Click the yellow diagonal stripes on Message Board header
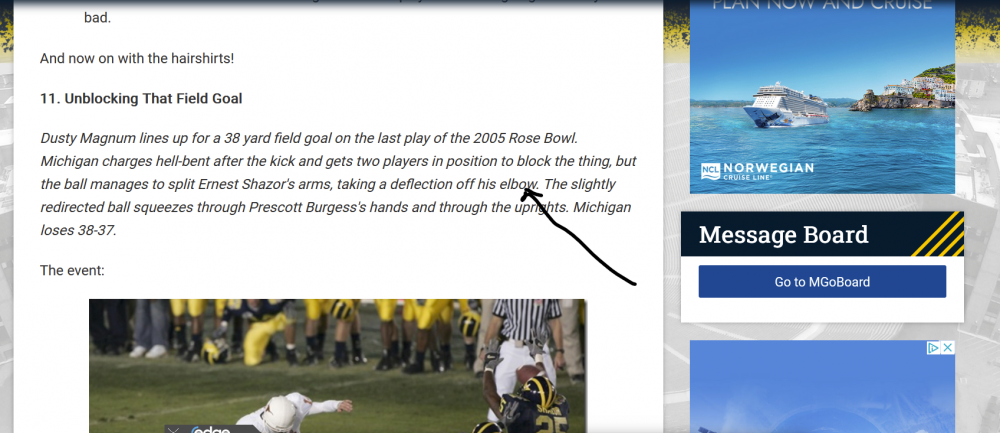Image resolution: width=1000 pixels, height=433 pixels. 939,234
